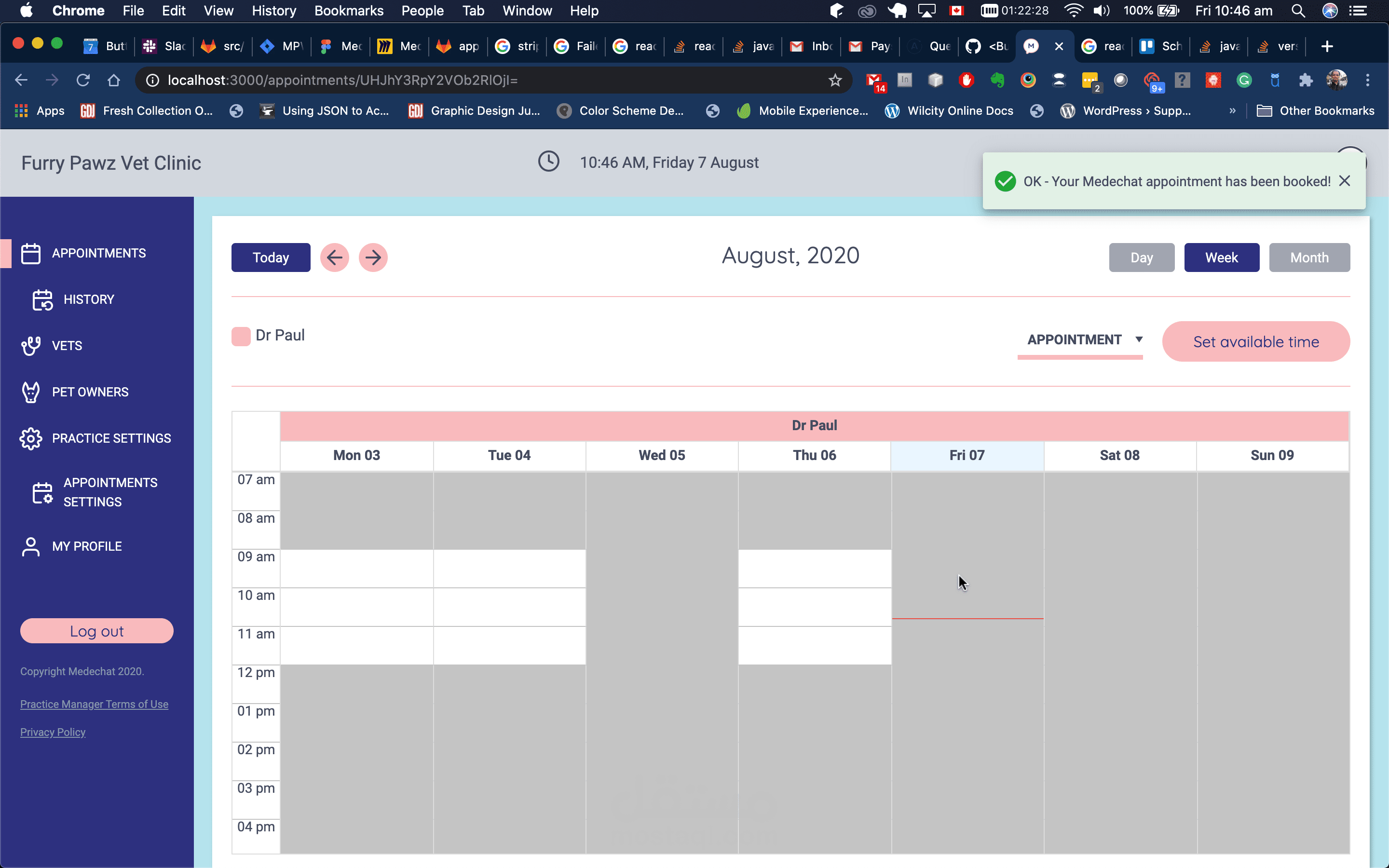Expand the APPOINTMENT dropdown

point(1139,340)
